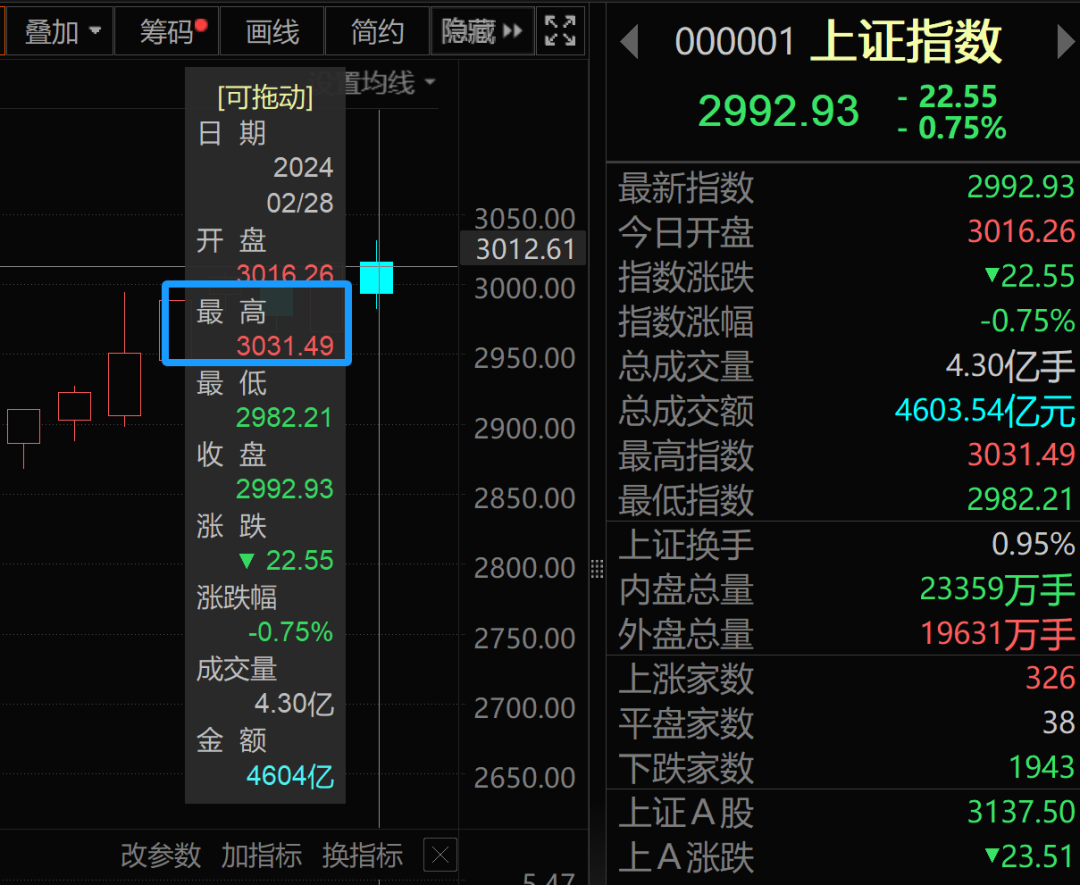Screen dimensions: 1080x885
Task: Click the panel splitter grip handle
Action: (x=597, y=569)
